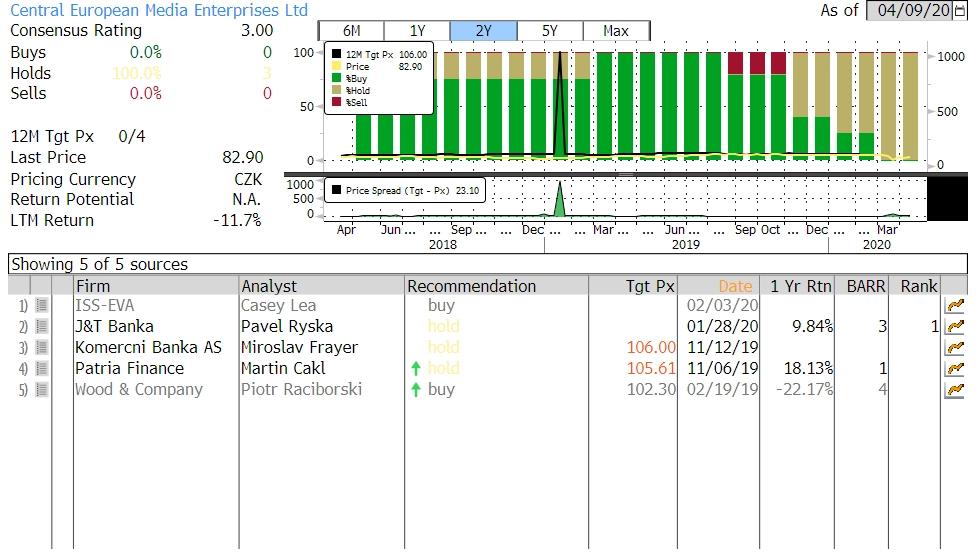Select J&T Banka firm row
This screenshot has height=556, width=976.
point(114,327)
